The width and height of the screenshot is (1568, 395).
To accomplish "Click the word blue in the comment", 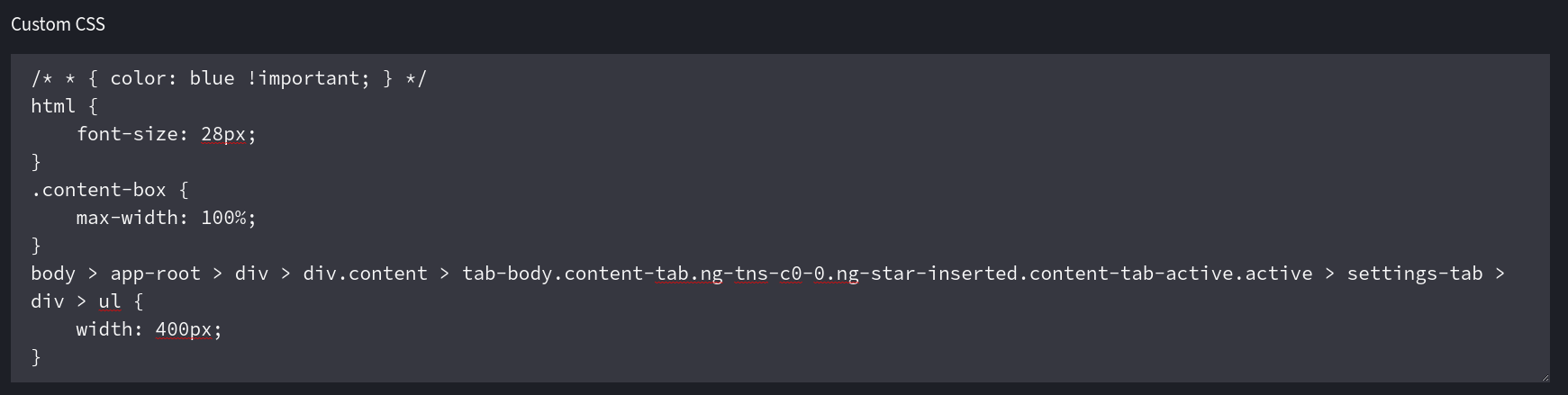I will pyautogui.click(x=212, y=78).
